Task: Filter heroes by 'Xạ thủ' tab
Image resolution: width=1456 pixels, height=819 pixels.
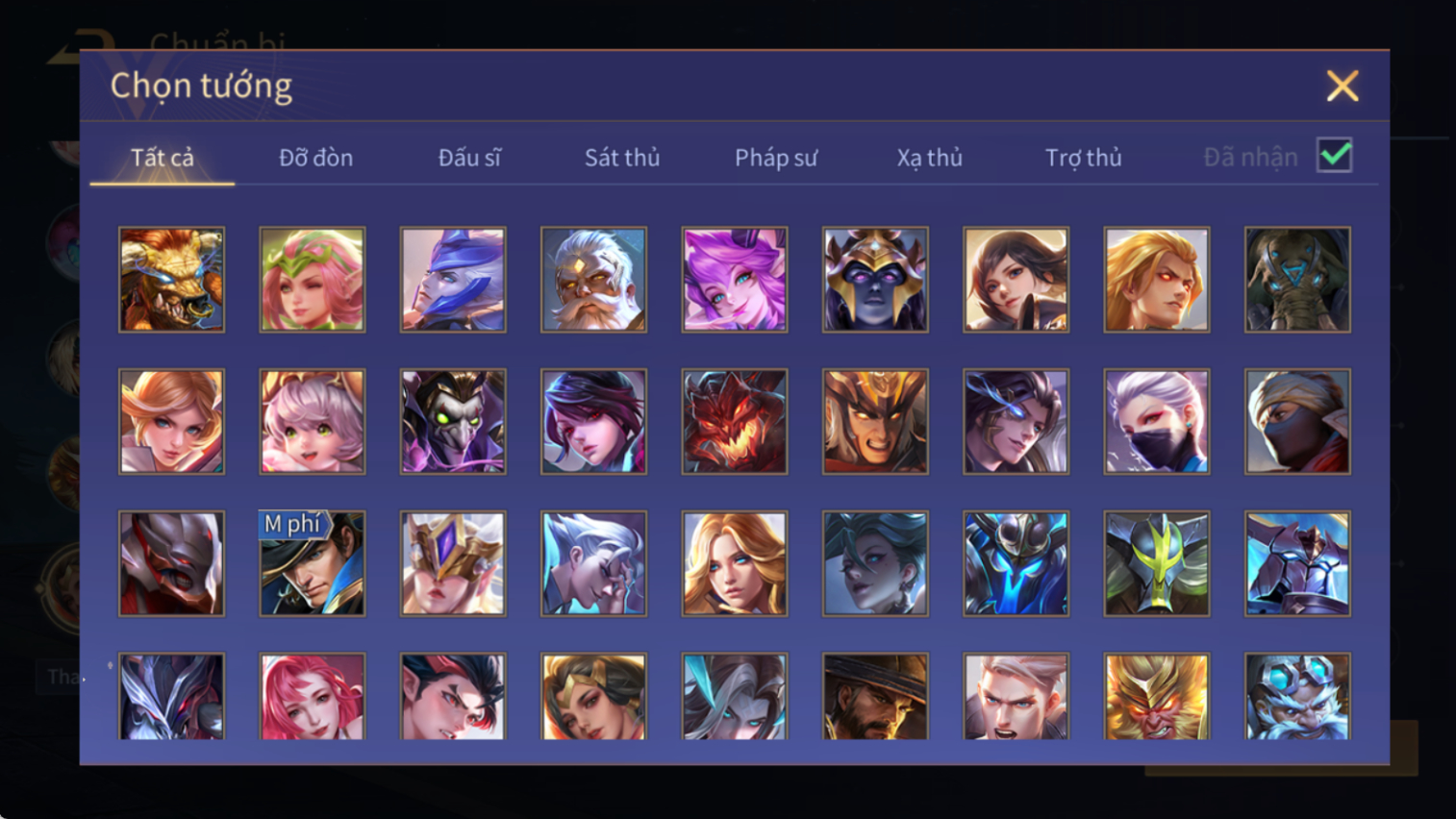Action: pyautogui.click(x=930, y=158)
